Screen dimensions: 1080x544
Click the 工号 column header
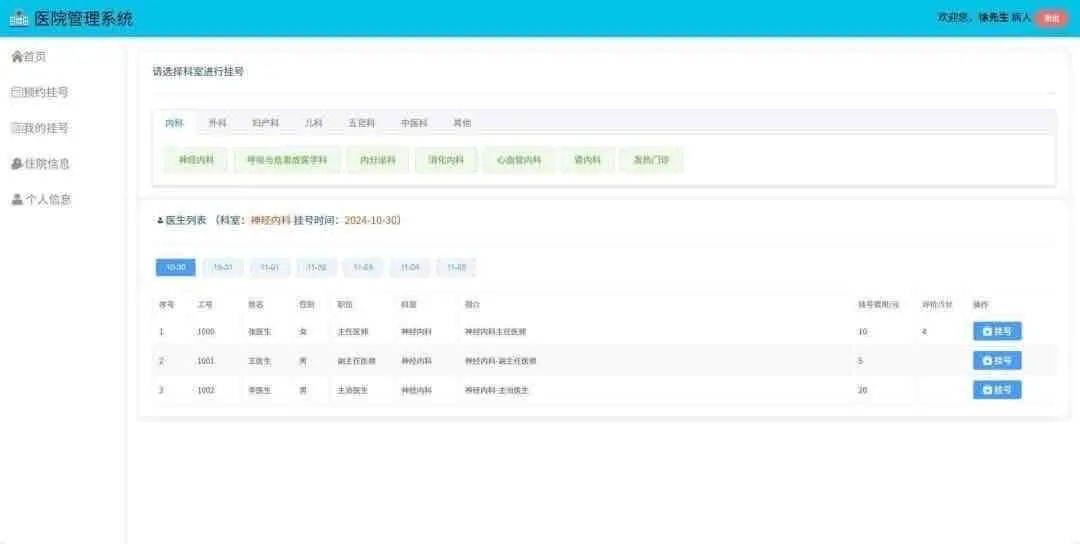pos(205,304)
